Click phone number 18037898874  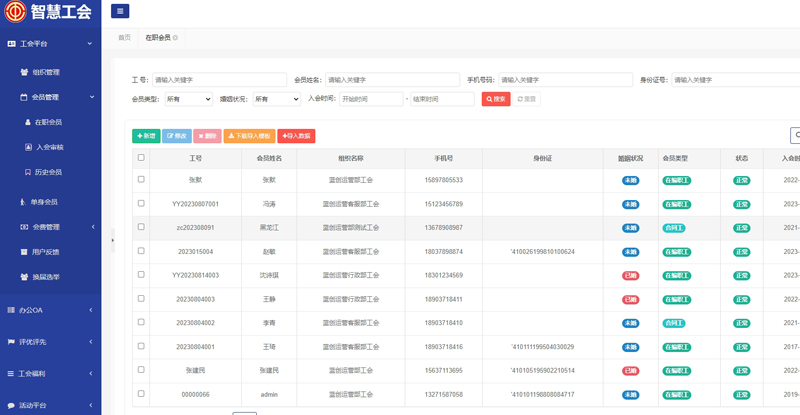pos(443,252)
